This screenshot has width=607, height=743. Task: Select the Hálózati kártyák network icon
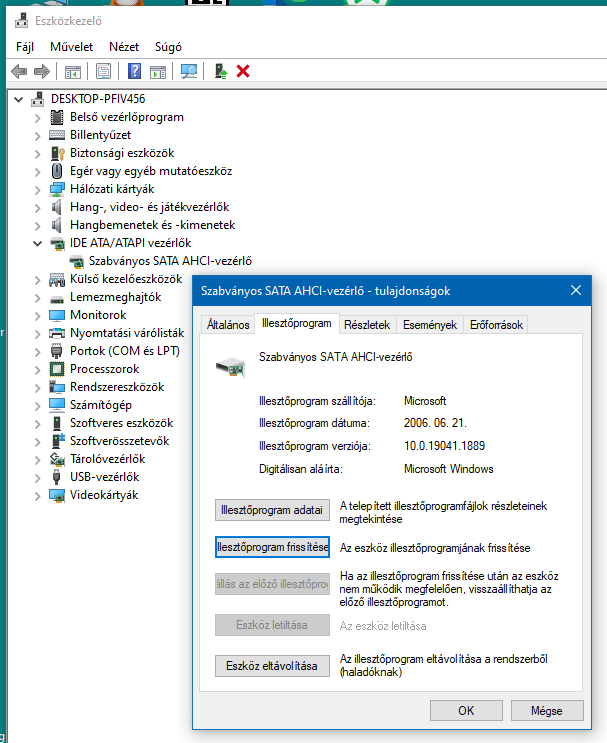point(57,189)
